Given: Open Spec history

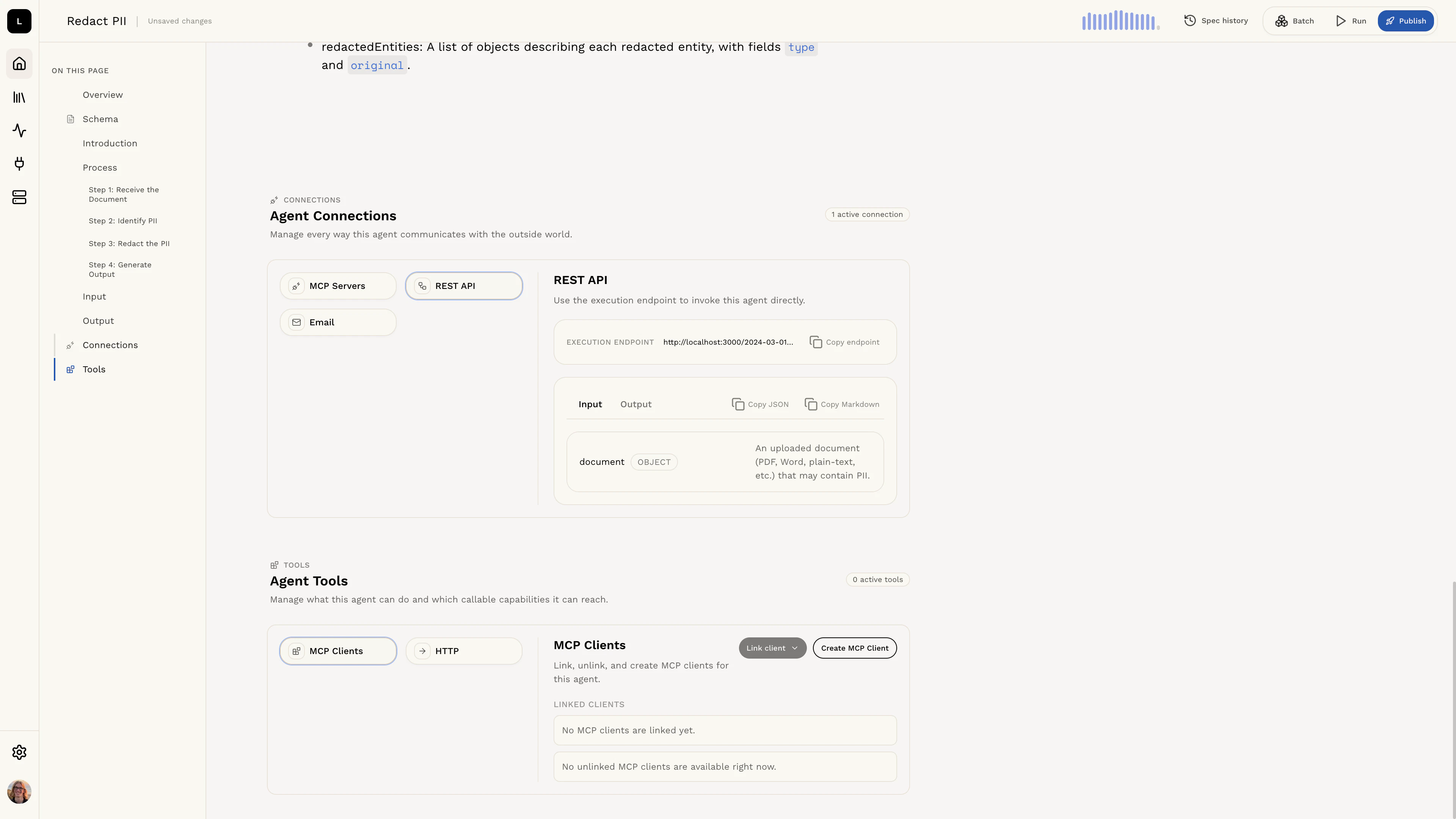Looking at the screenshot, I should tap(1216, 21).
